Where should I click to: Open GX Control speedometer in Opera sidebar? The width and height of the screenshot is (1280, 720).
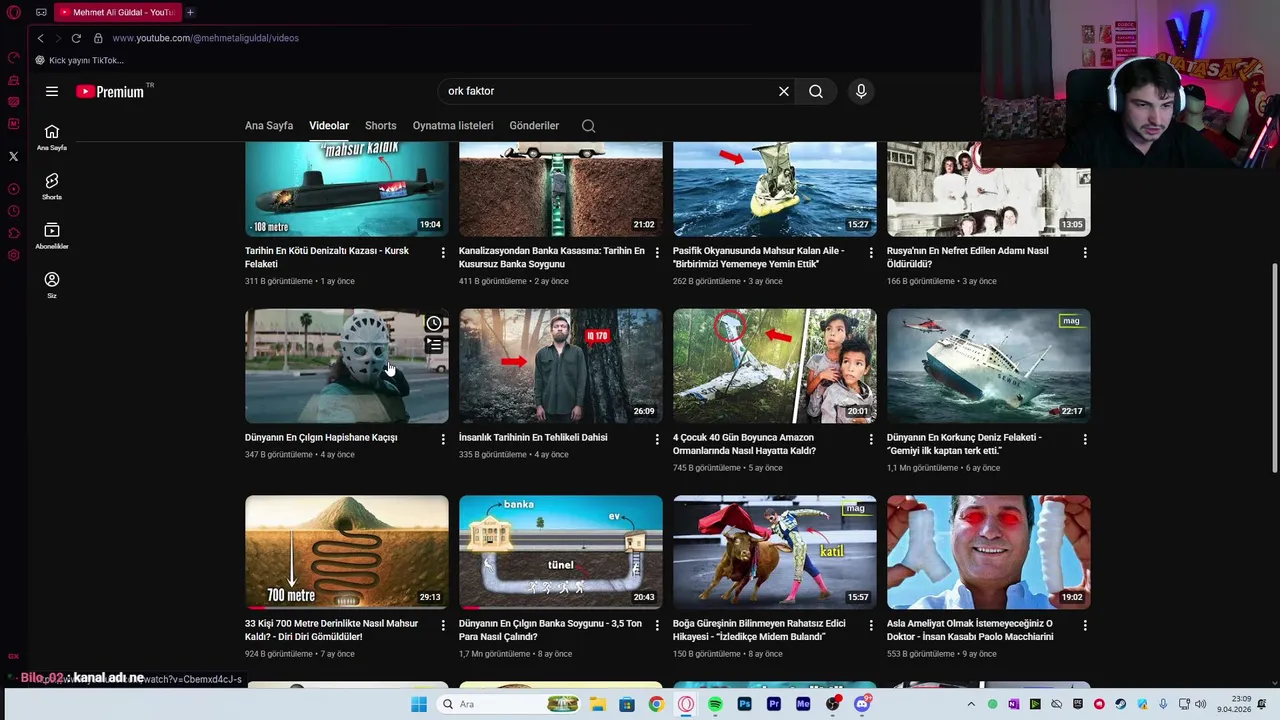coord(14,57)
